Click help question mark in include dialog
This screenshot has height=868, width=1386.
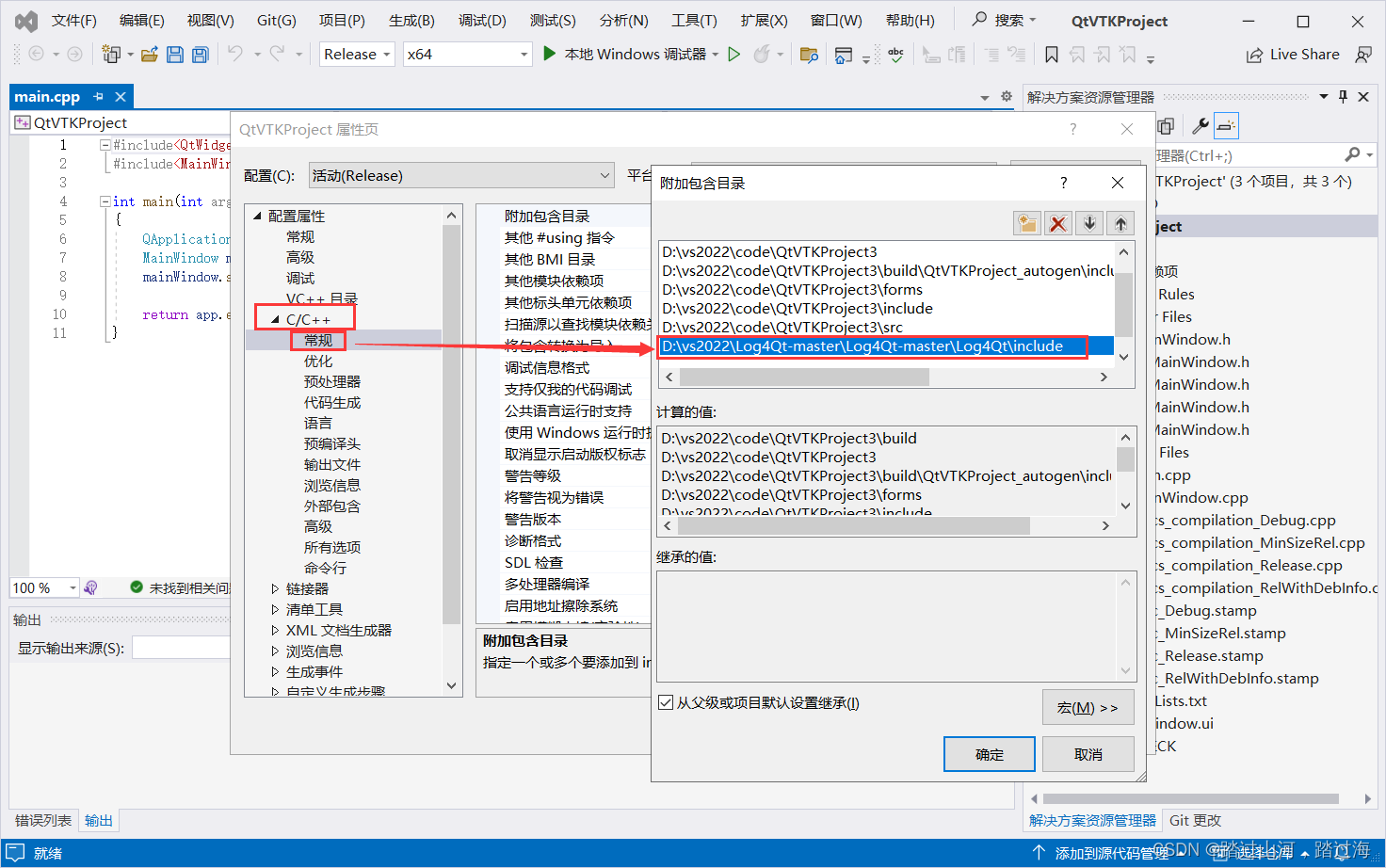pyautogui.click(x=1064, y=183)
